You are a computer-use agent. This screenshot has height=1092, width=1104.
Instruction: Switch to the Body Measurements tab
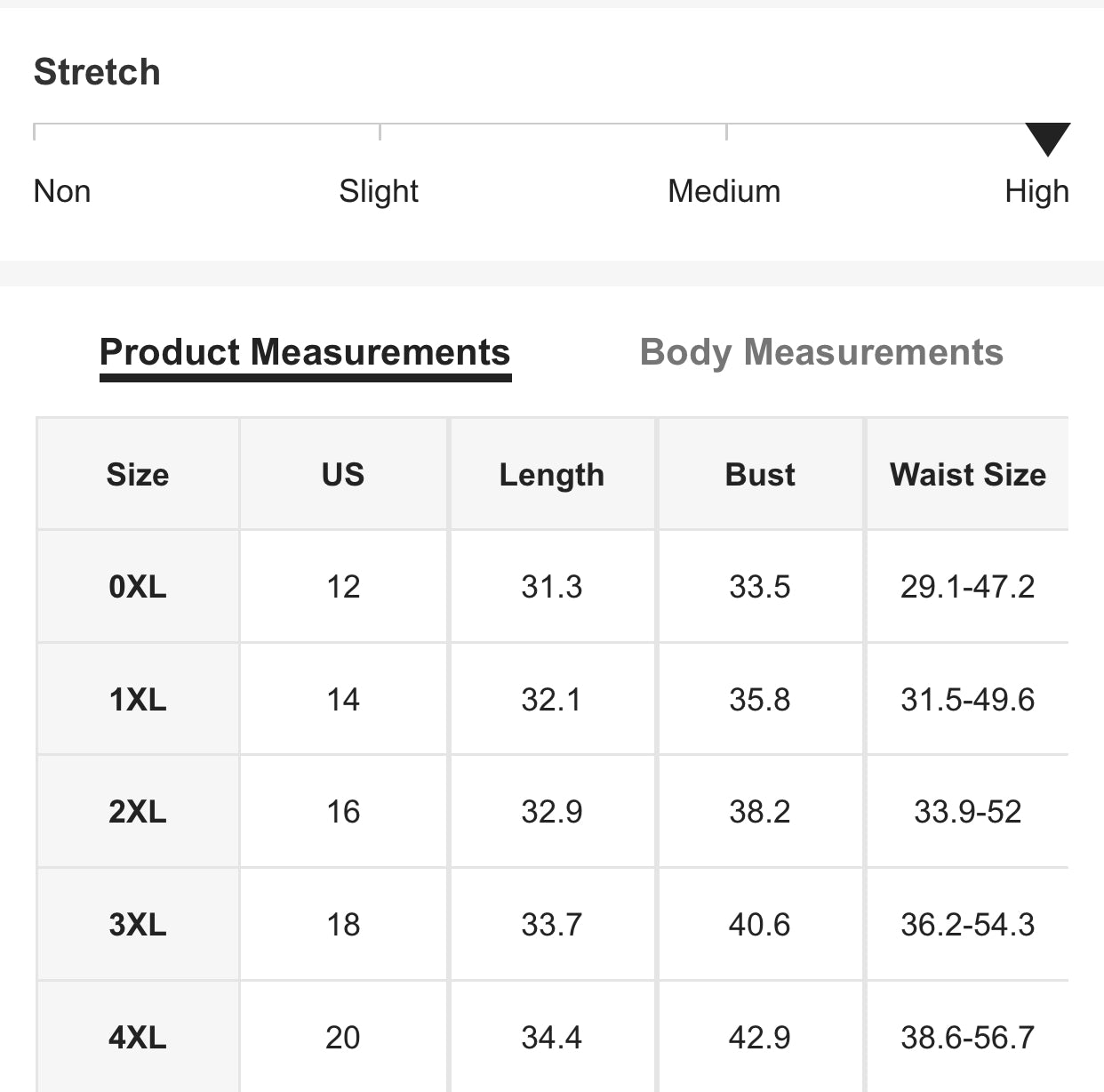pyautogui.click(x=821, y=352)
